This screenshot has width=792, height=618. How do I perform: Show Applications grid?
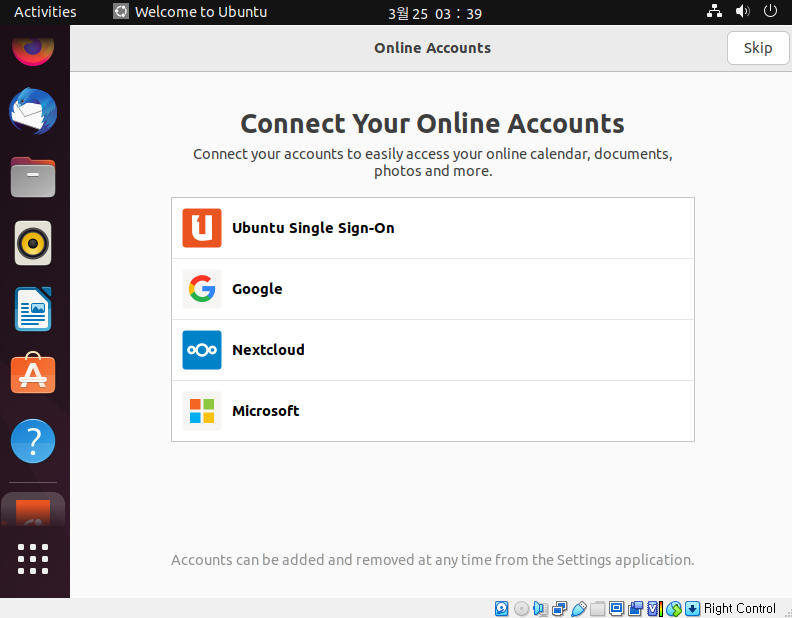pyautogui.click(x=33, y=559)
